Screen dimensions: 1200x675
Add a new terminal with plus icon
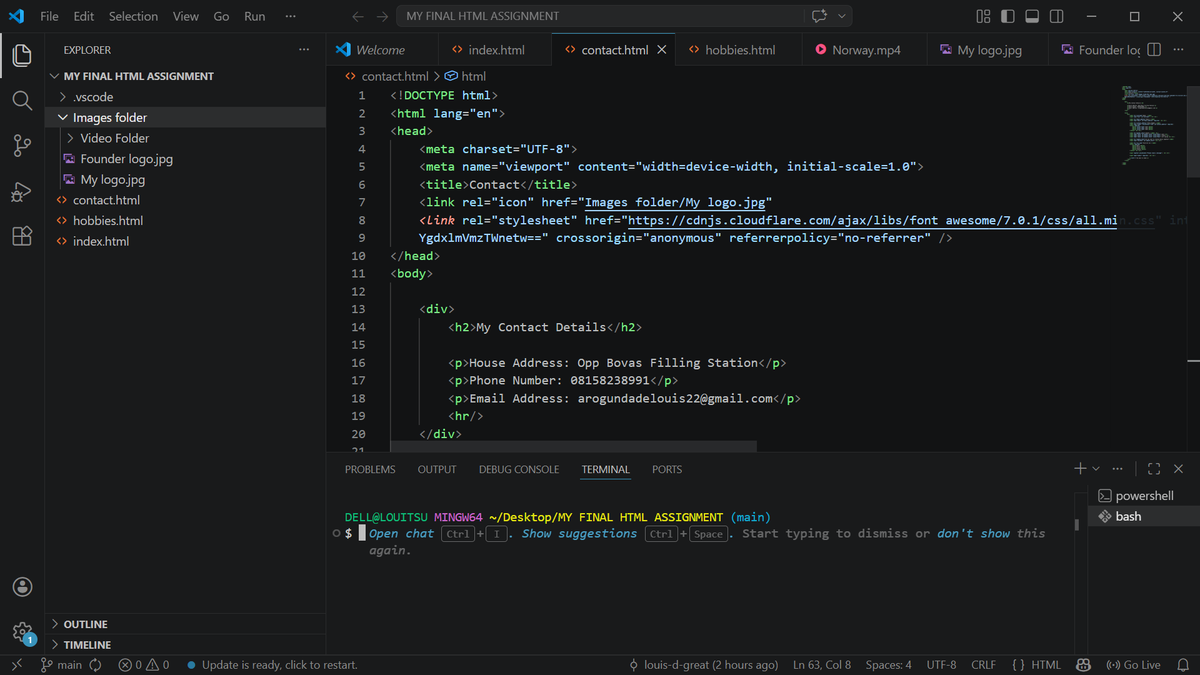pyautogui.click(x=1080, y=469)
